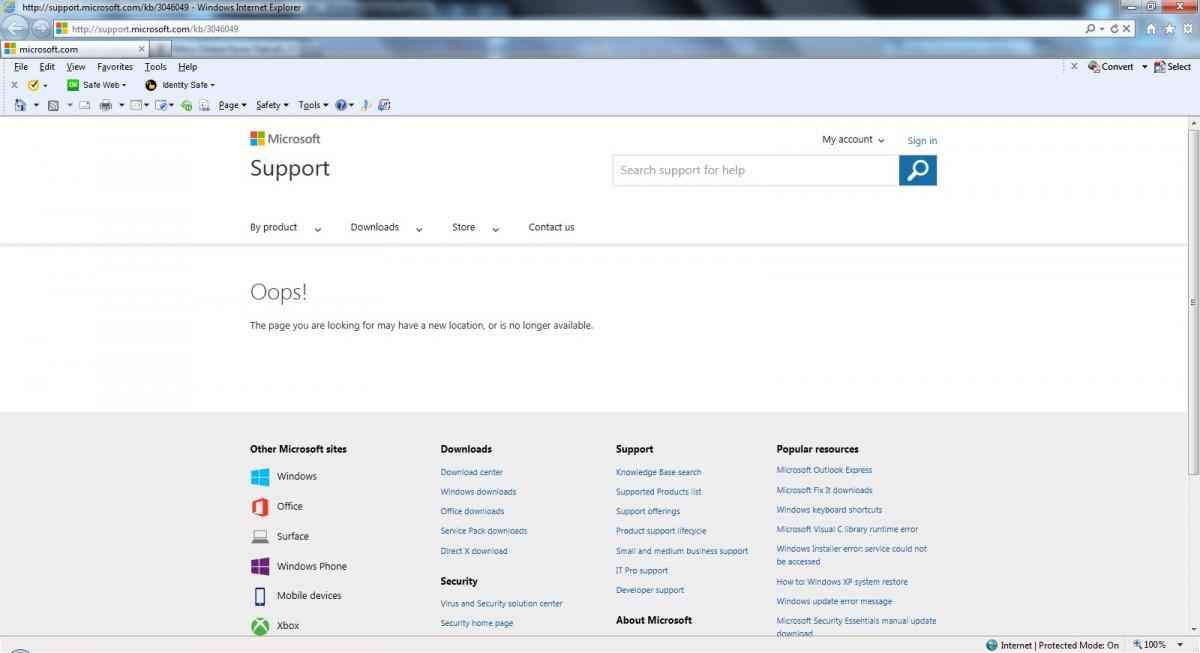
Task: Click the Windows logo icon in footer
Action: click(x=260, y=477)
